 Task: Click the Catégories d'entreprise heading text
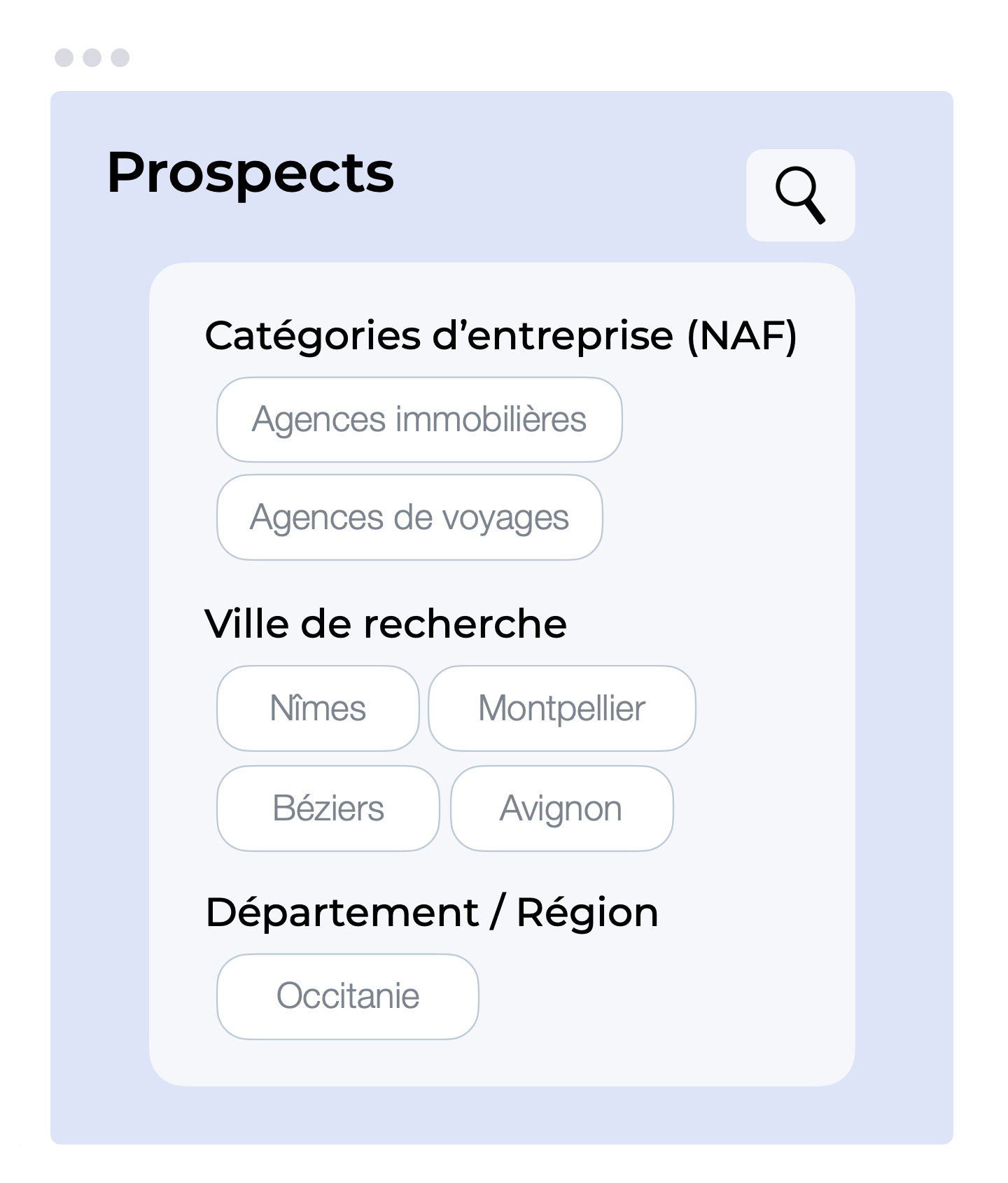coord(439,335)
